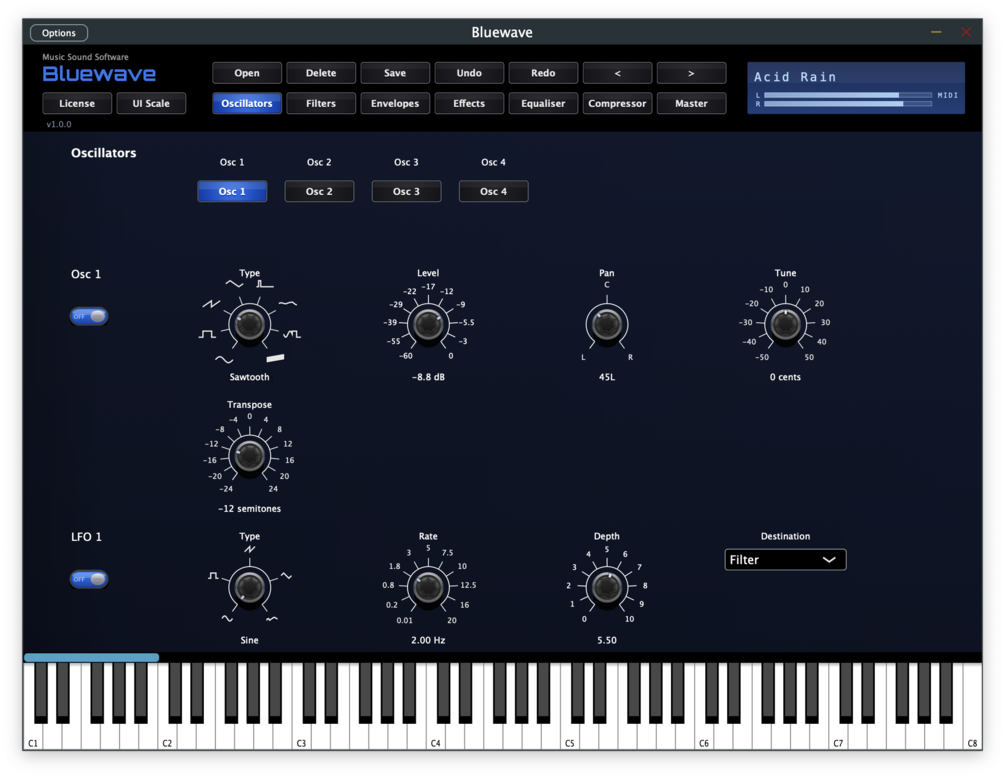This screenshot has width=1005, height=777.
Task: Click the Undo button
Action: click(x=469, y=73)
